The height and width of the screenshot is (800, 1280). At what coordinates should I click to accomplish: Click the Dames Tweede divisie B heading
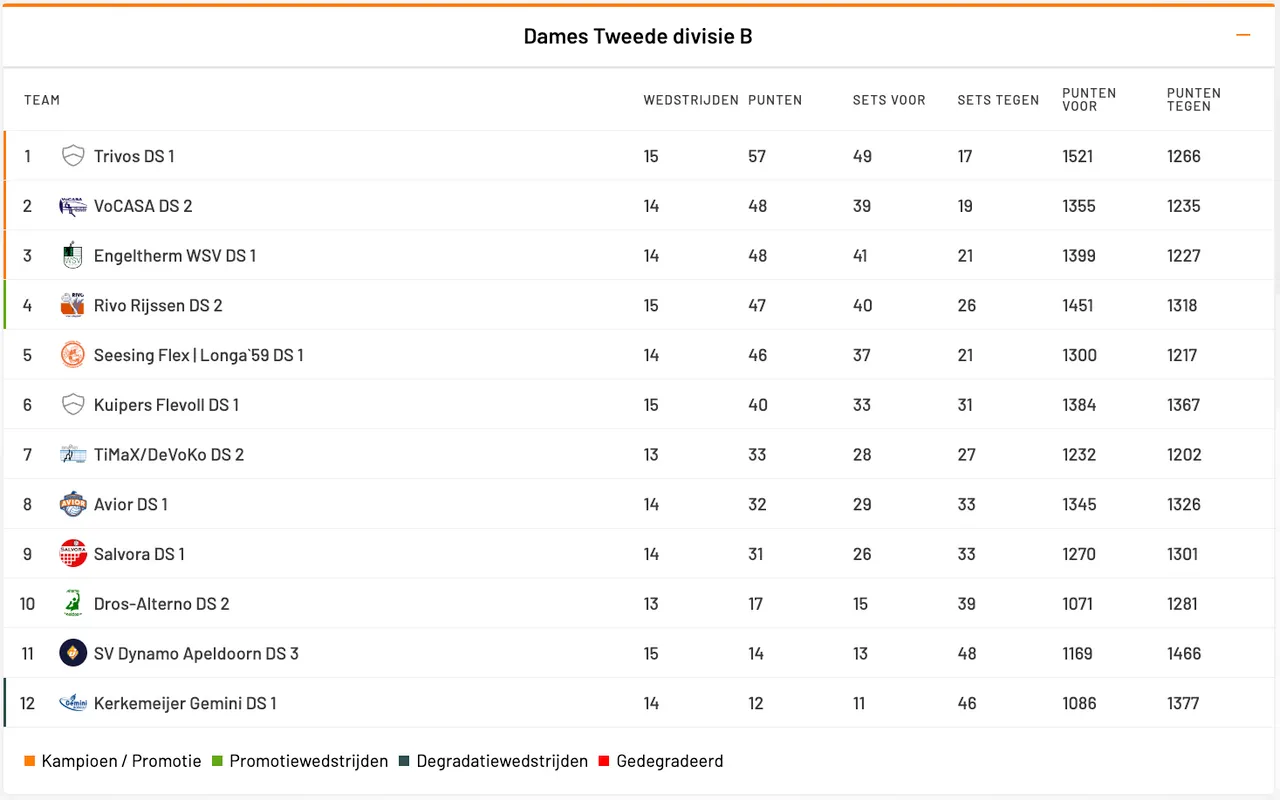coord(638,37)
